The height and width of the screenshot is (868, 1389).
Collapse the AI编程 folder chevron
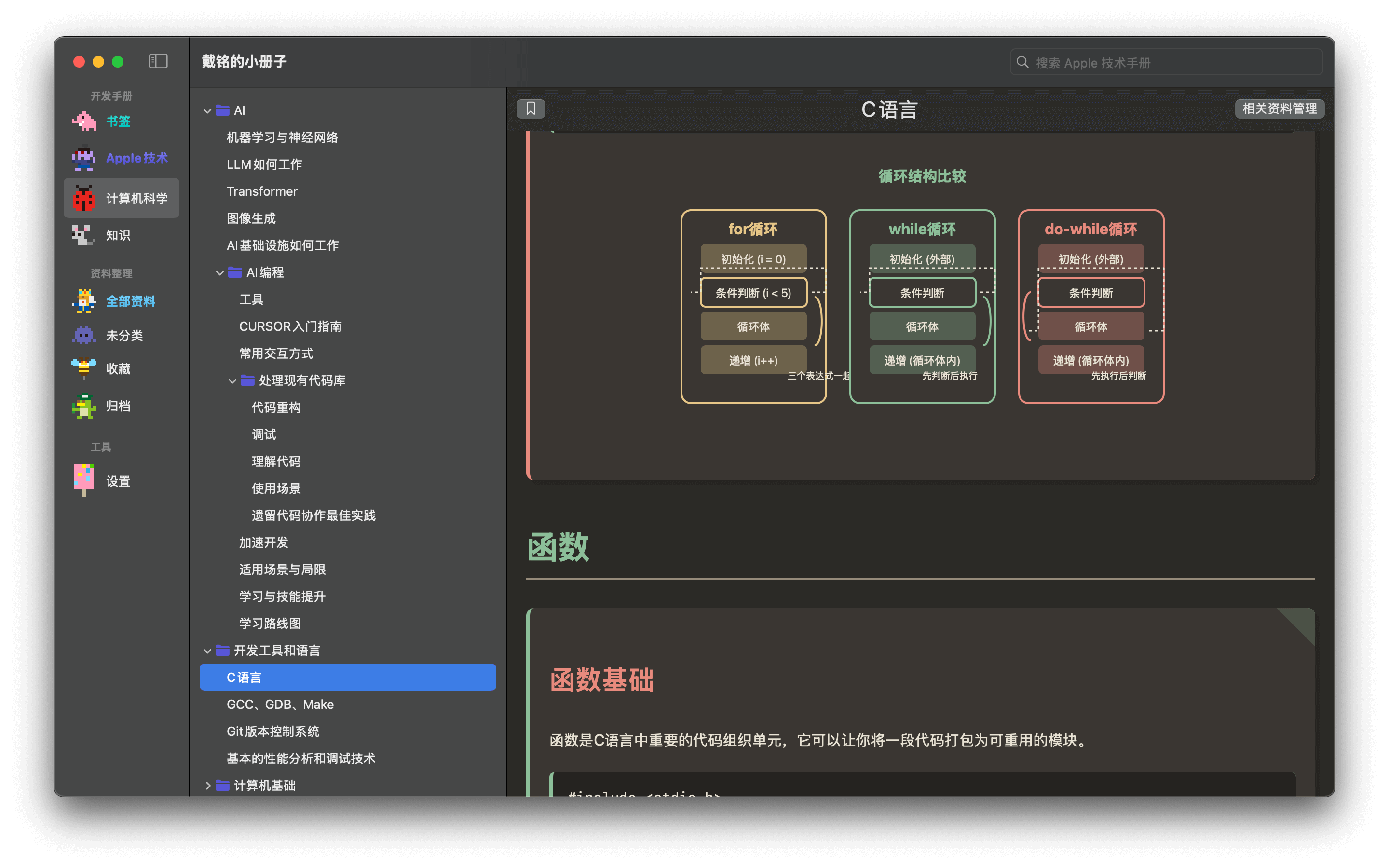220,272
